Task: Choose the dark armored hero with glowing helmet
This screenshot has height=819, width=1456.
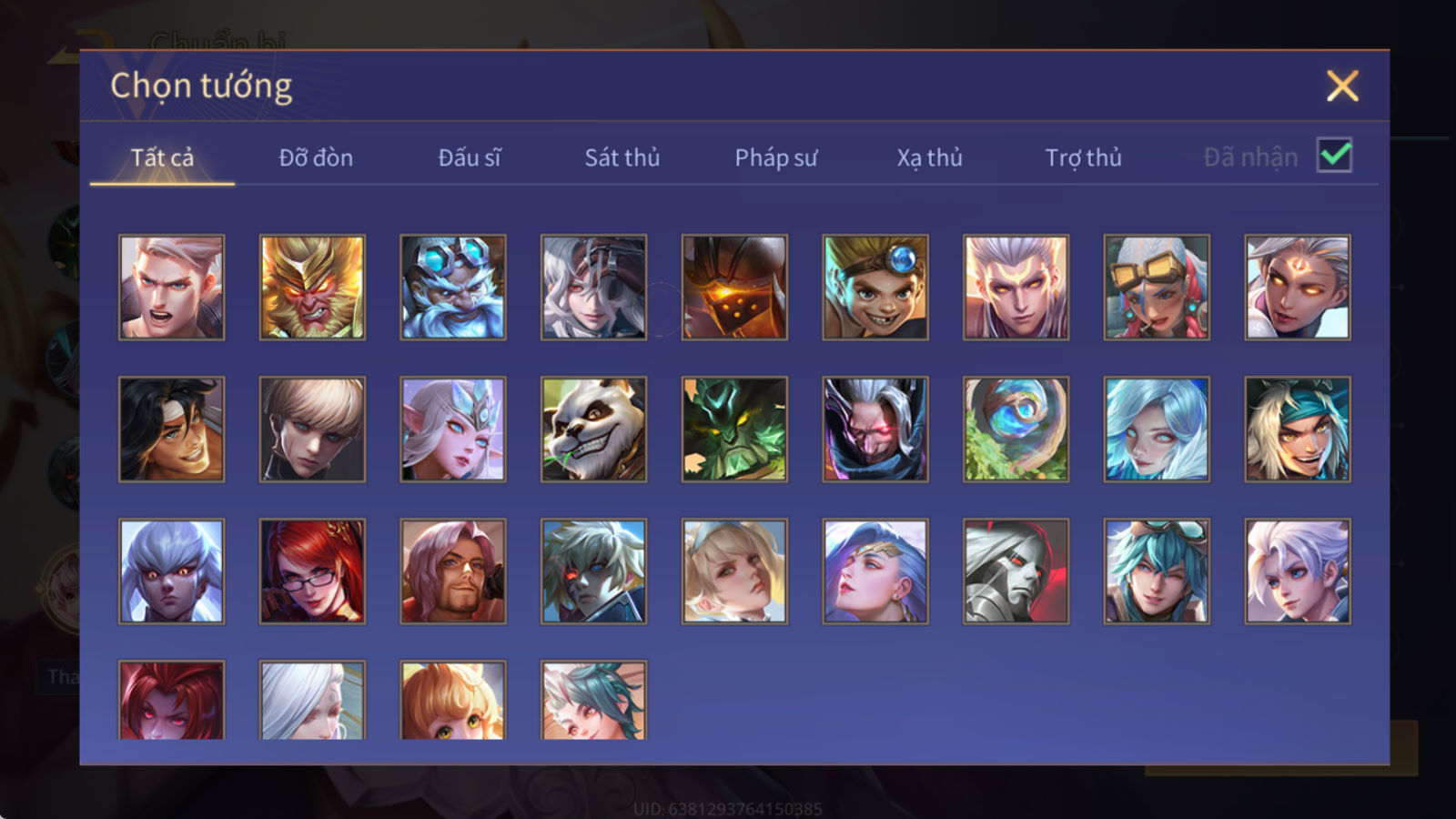Action: click(x=734, y=288)
